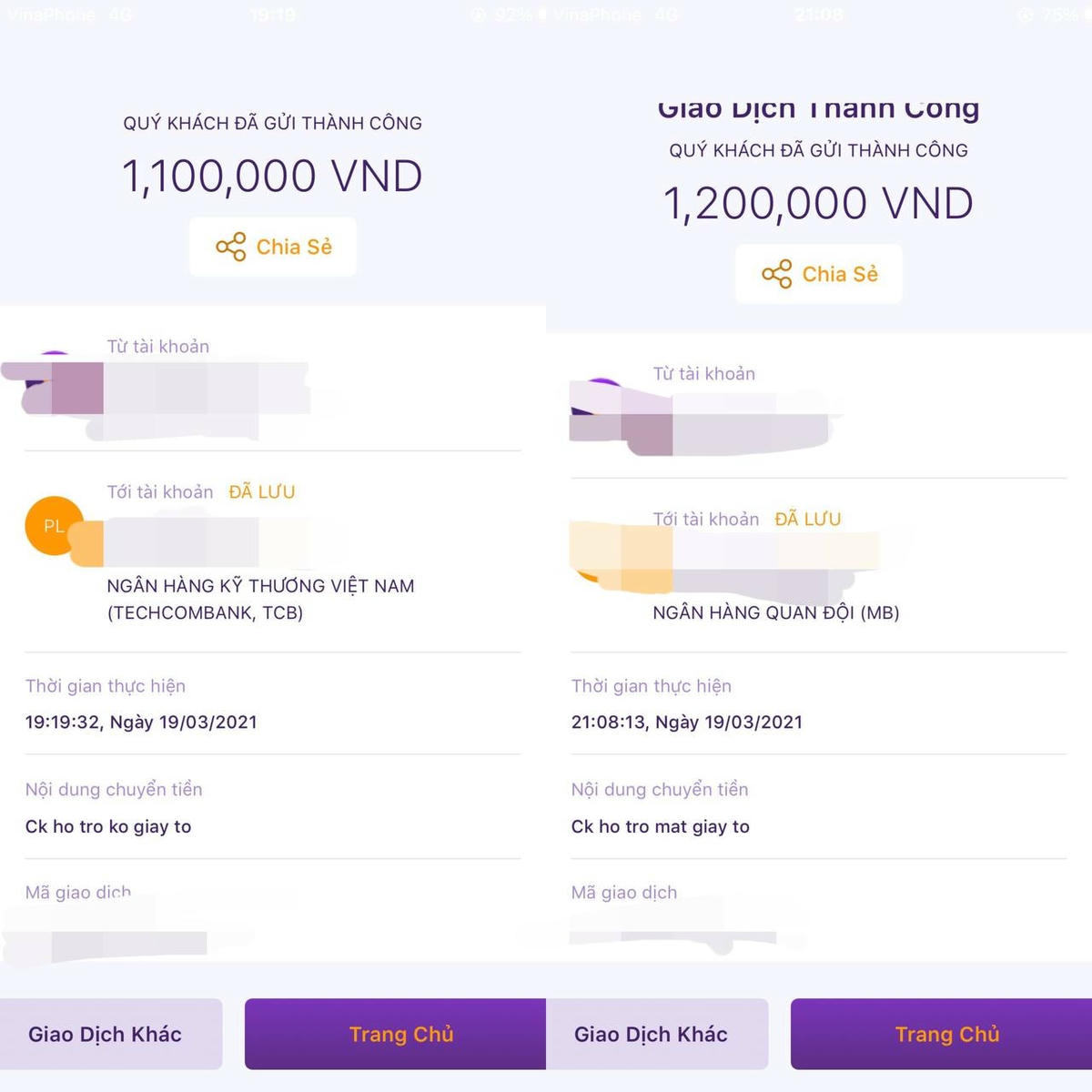Tap Từ tài khoản label on 1,200,000 VND receipt
This screenshot has width=1092, height=1092.
(704, 374)
